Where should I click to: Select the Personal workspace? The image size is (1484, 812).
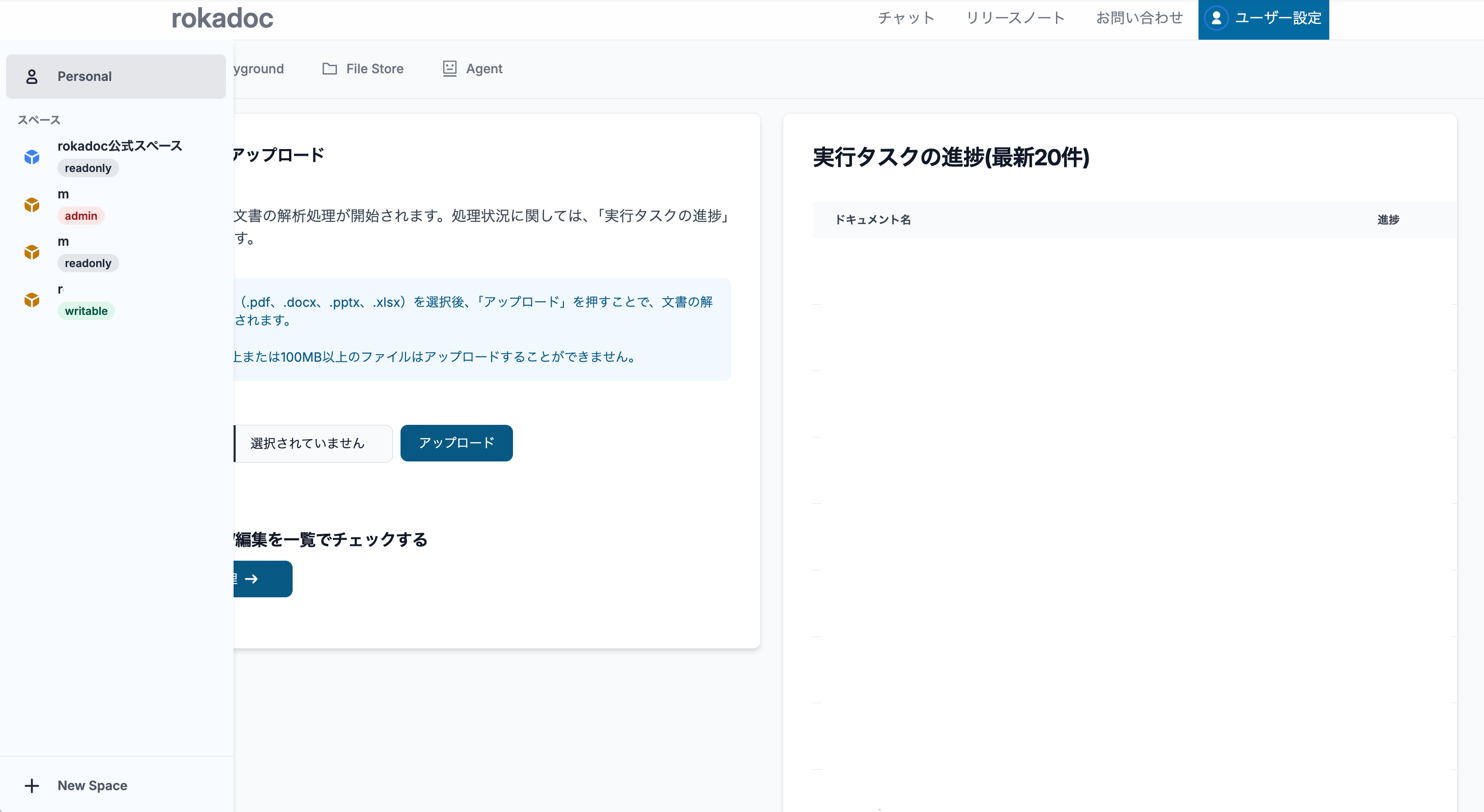(x=116, y=76)
